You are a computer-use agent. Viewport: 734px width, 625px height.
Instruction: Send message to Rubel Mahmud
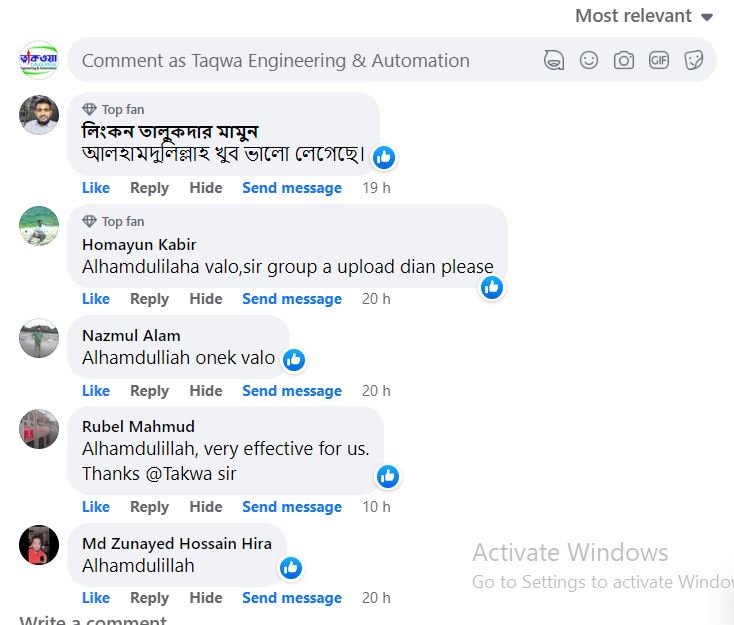click(x=292, y=507)
